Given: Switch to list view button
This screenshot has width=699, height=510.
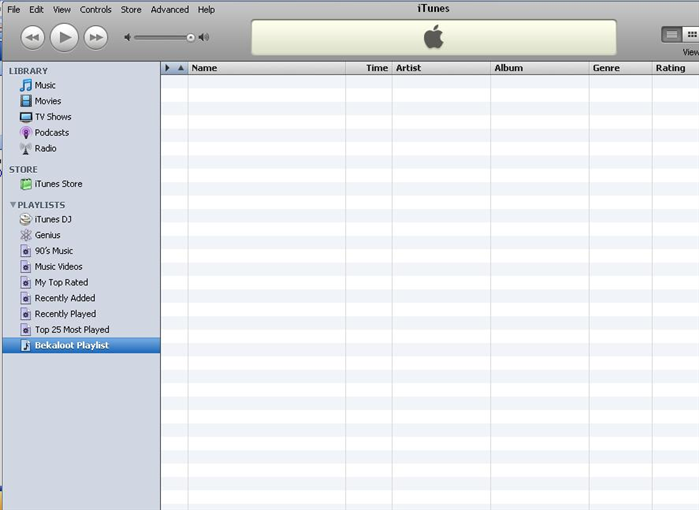Looking at the screenshot, I should (x=671, y=34).
